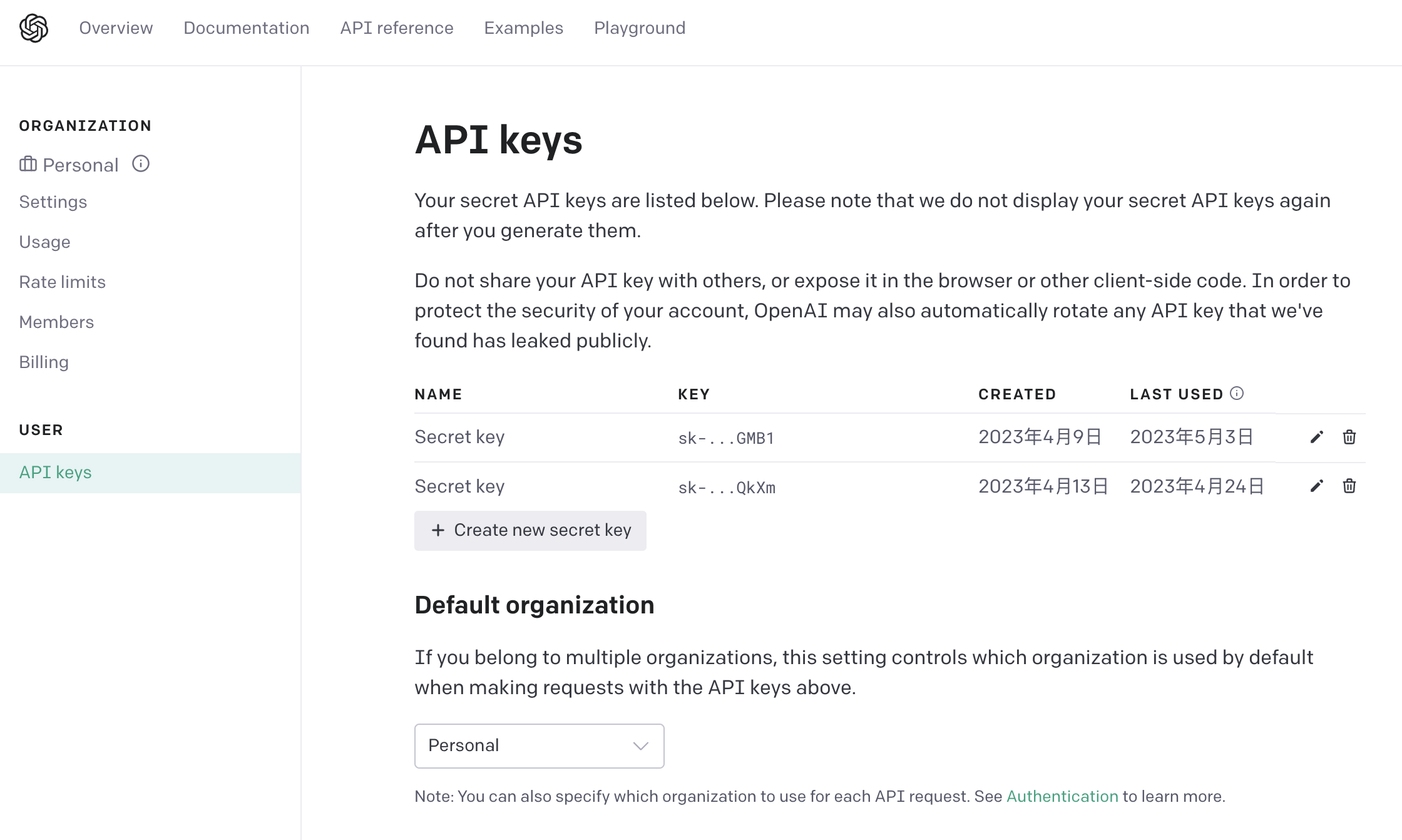The height and width of the screenshot is (840, 1402).
Task: Edit the secret key ending in GMB1
Action: point(1317,437)
